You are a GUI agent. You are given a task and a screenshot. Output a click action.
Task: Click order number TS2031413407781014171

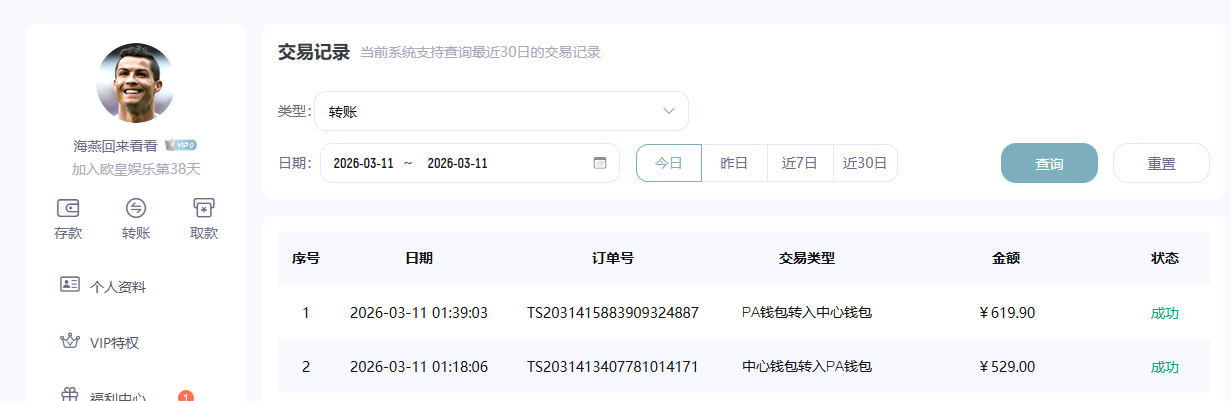613,367
